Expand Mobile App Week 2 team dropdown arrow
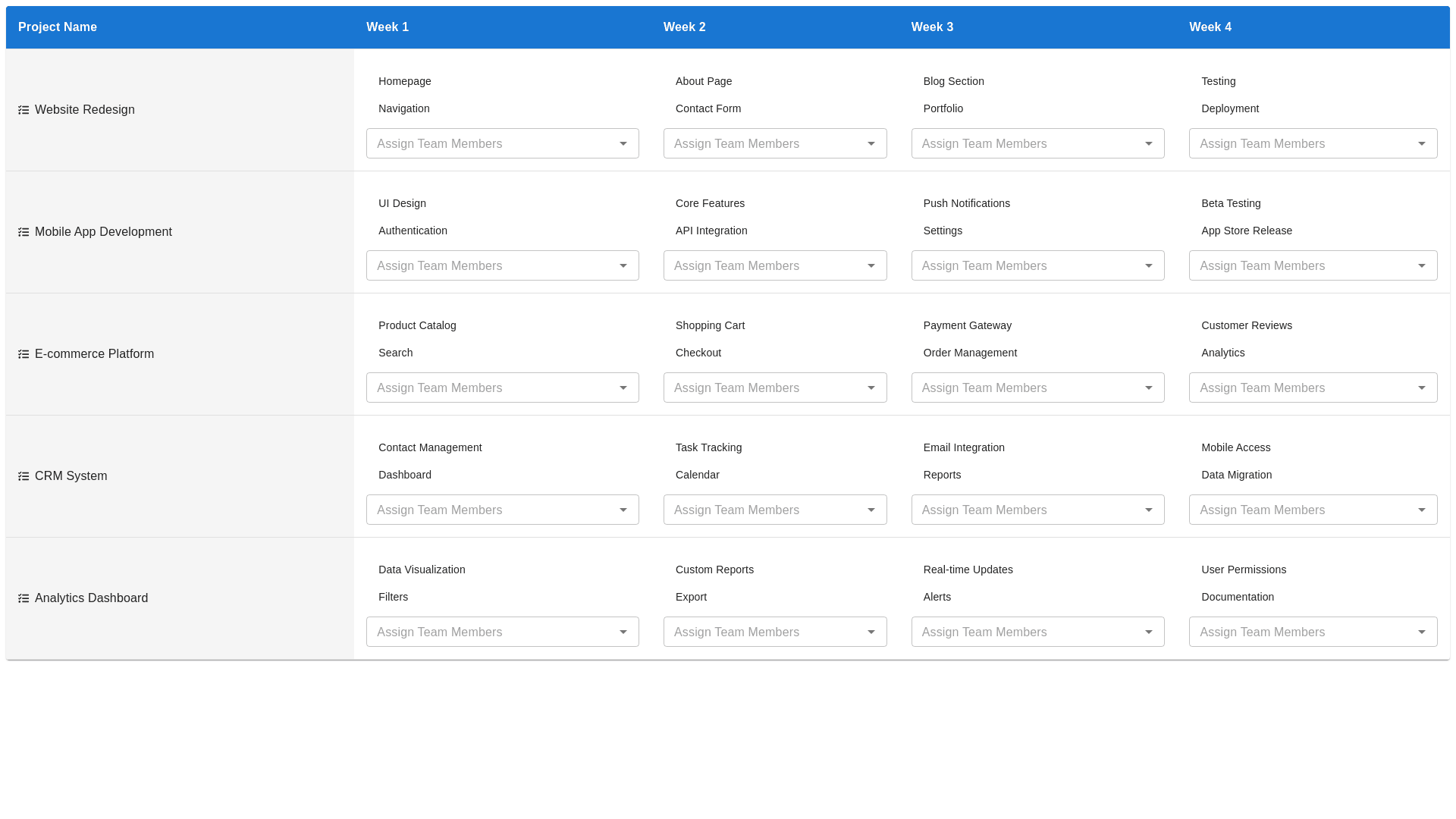The height and width of the screenshot is (819, 1456). [x=871, y=265]
